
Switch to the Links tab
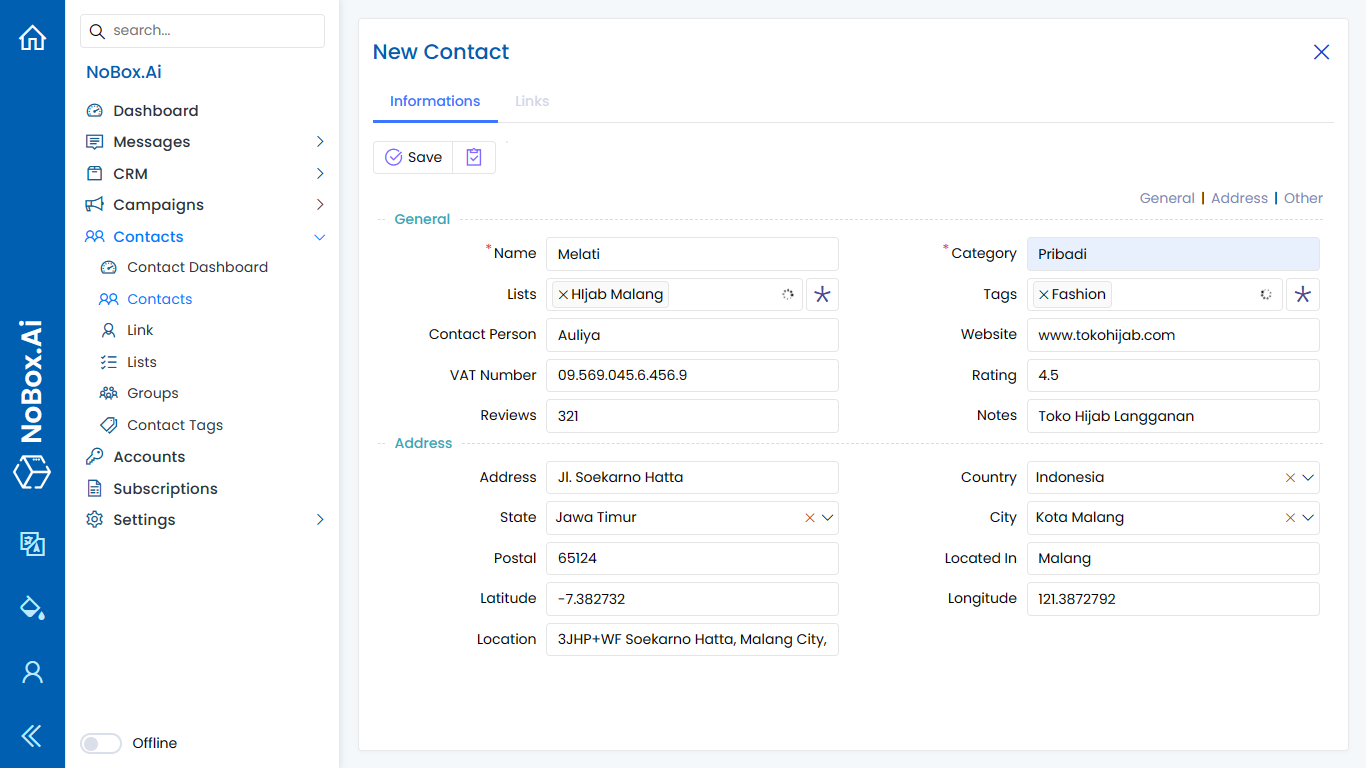pyautogui.click(x=532, y=101)
